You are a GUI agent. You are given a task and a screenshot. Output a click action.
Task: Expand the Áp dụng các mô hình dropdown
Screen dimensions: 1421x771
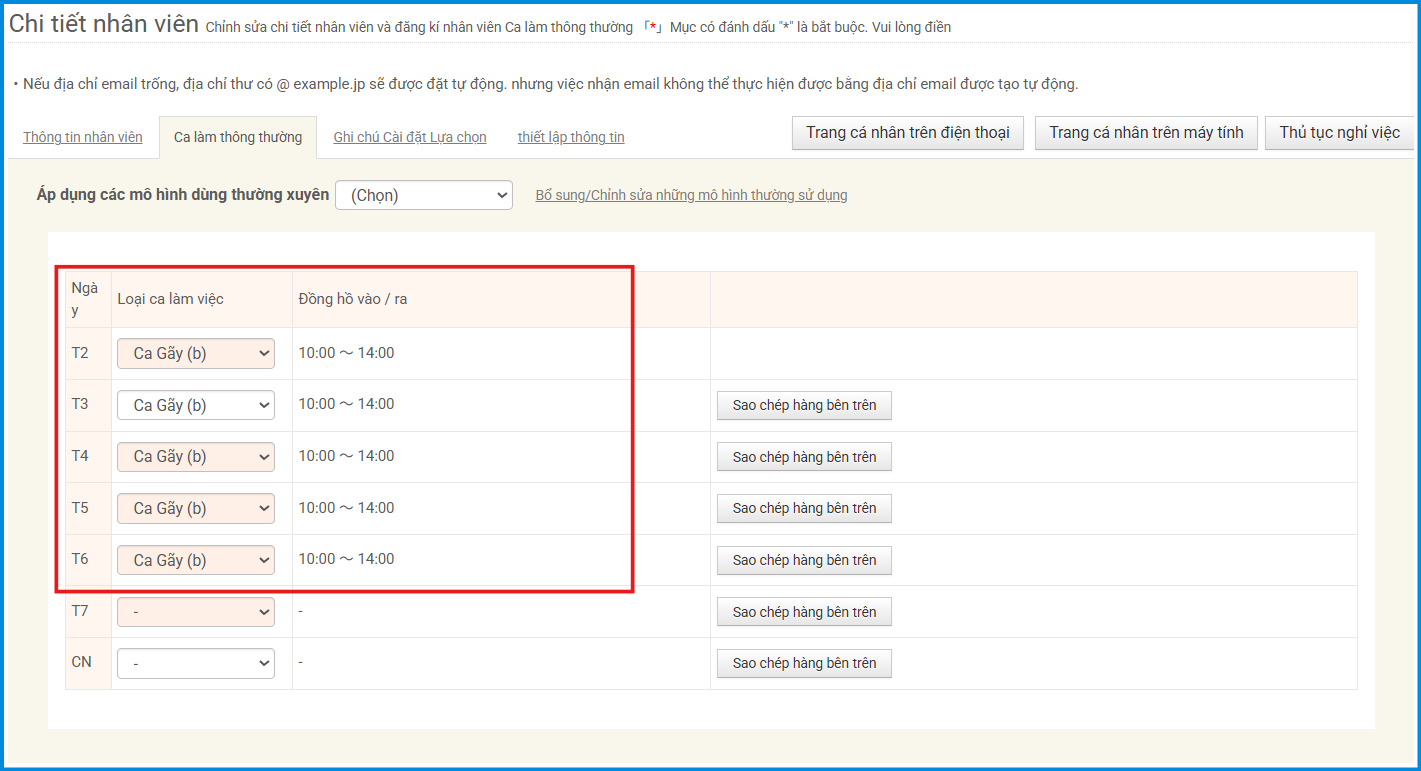[x=424, y=195]
